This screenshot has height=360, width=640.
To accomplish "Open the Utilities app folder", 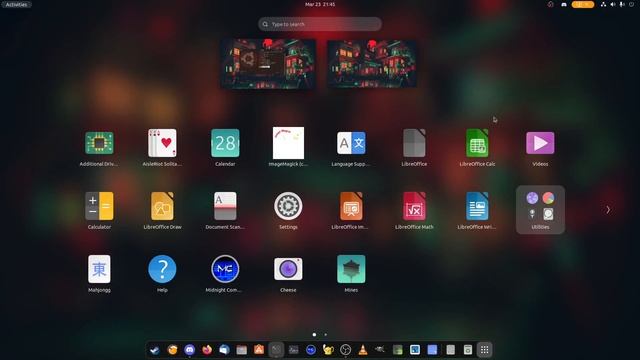I will tap(540, 209).
